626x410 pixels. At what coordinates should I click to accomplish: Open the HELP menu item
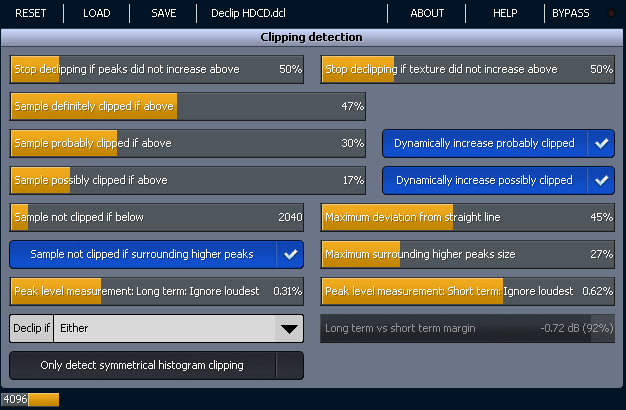(505, 13)
